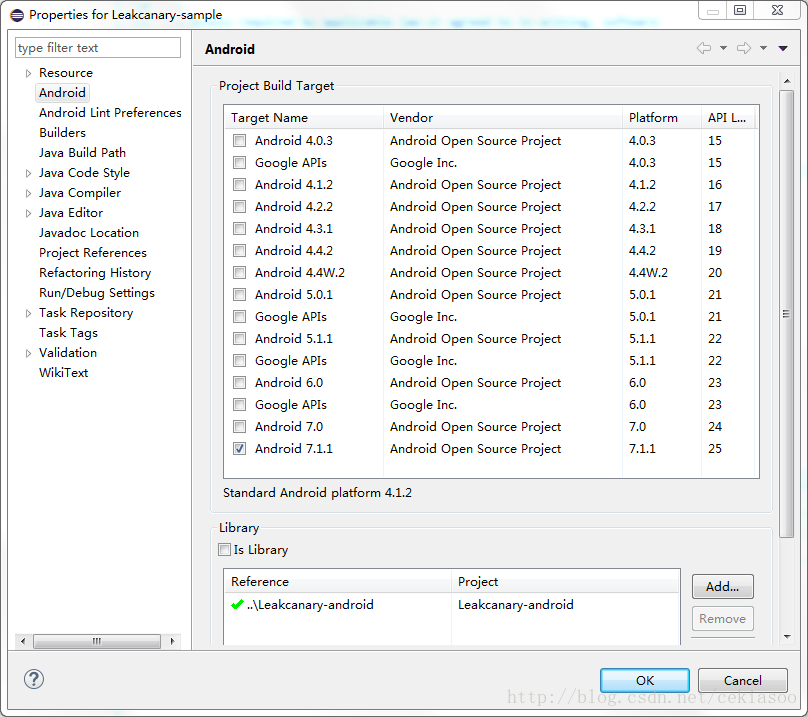Click the Remove library button
Viewport: 808px width, 717px height.
point(722,619)
